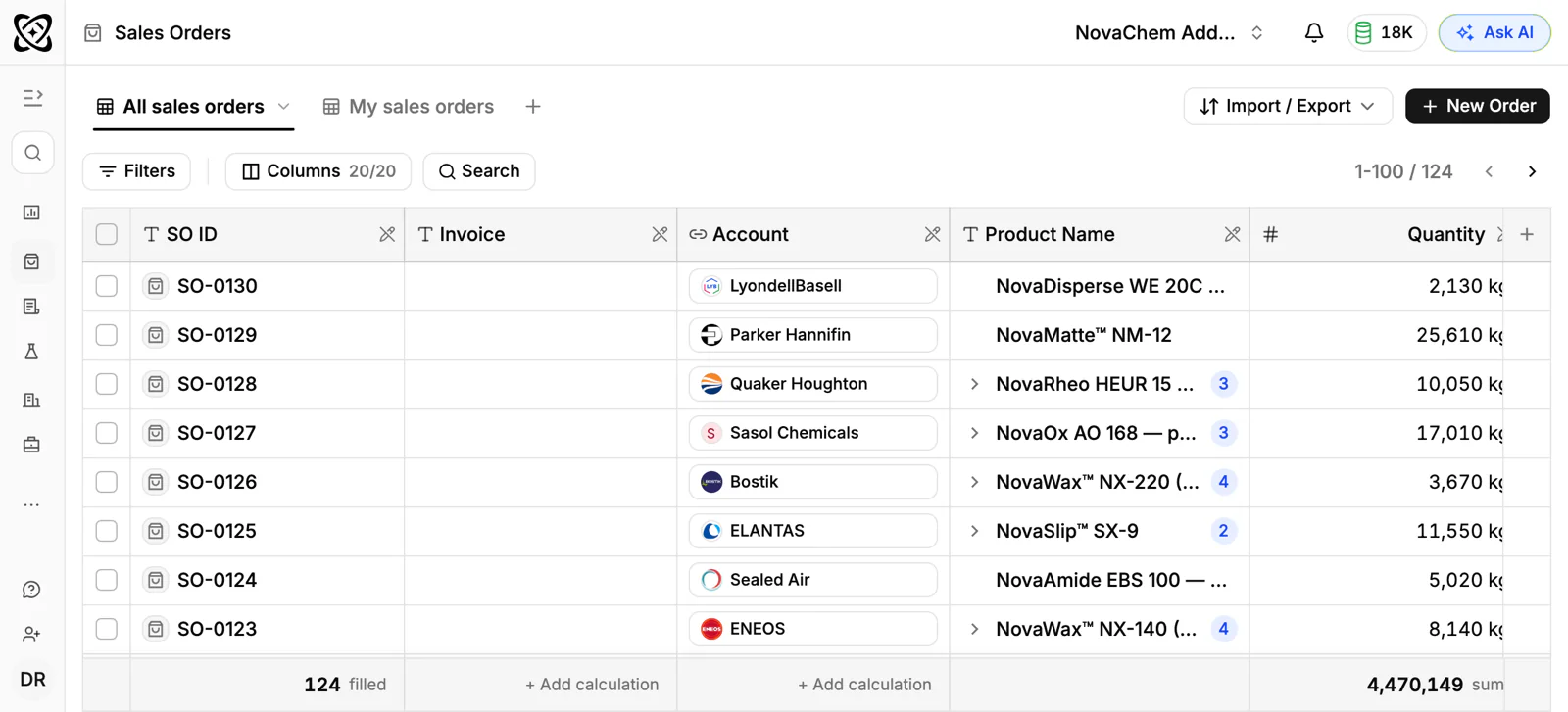This screenshot has width=1568, height=712.
Task: Check the SO-0125 row checkbox
Action: point(107,531)
